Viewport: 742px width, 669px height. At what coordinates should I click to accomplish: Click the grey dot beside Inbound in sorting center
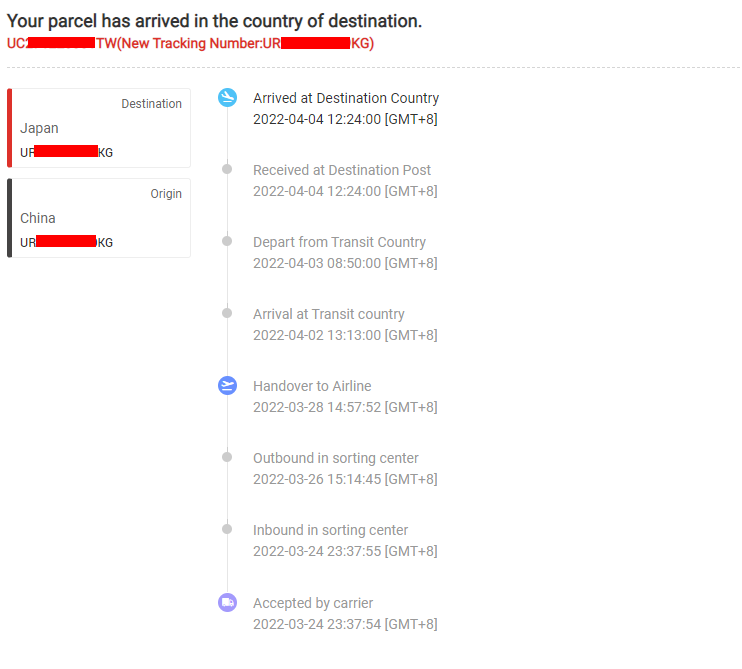pyautogui.click(x=227, y=529)
